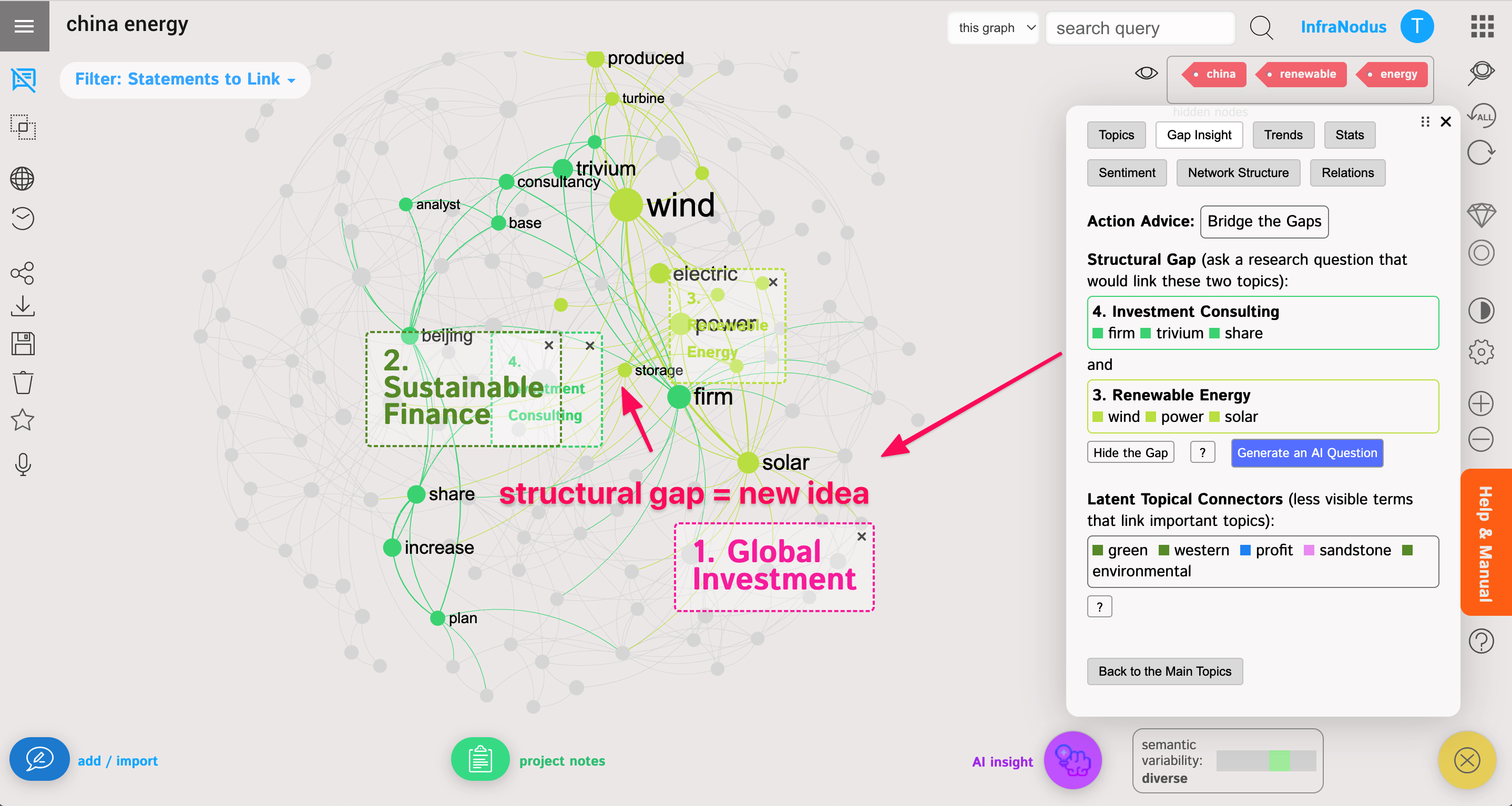The height and width of the screenshot is (806, 1512).
Task: Remove the energy hidden node tag
Action: [1392, 74]
